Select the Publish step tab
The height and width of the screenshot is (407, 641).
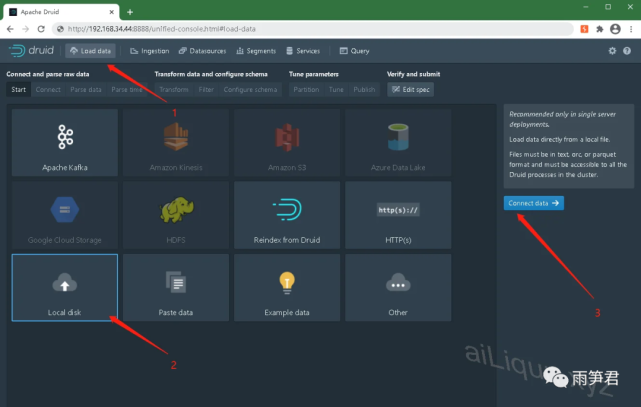point(364,89)
